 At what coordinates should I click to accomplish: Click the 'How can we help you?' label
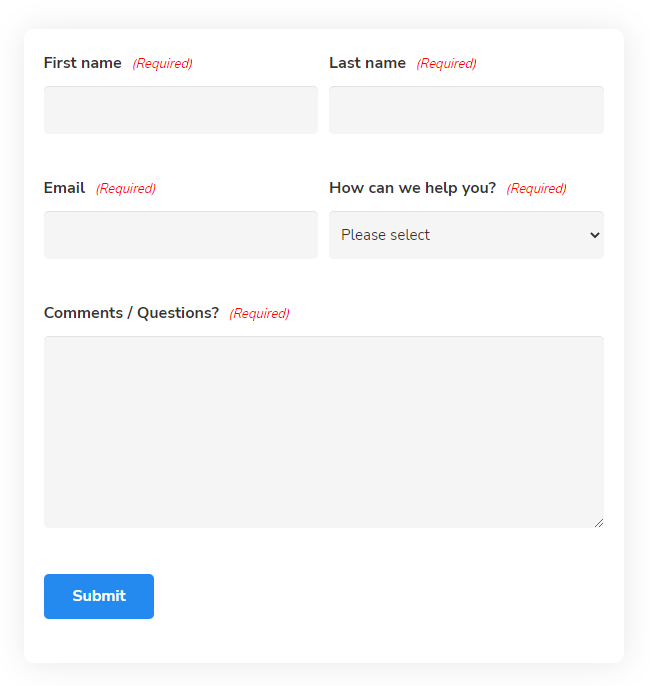tap(412, 188)
